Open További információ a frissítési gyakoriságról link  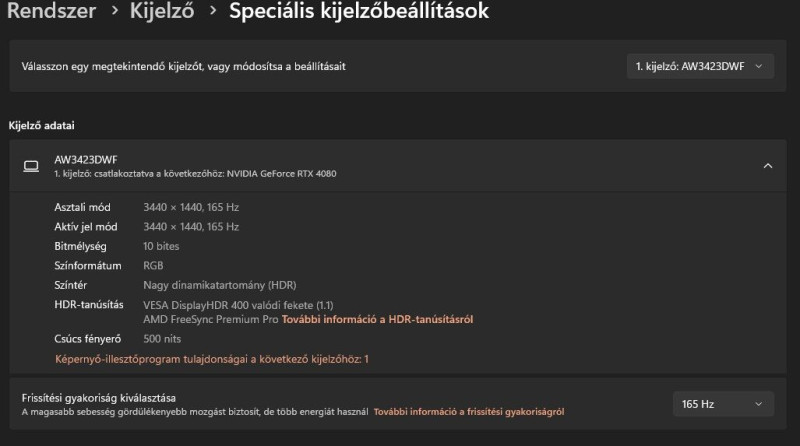click(x=469, y=411)
